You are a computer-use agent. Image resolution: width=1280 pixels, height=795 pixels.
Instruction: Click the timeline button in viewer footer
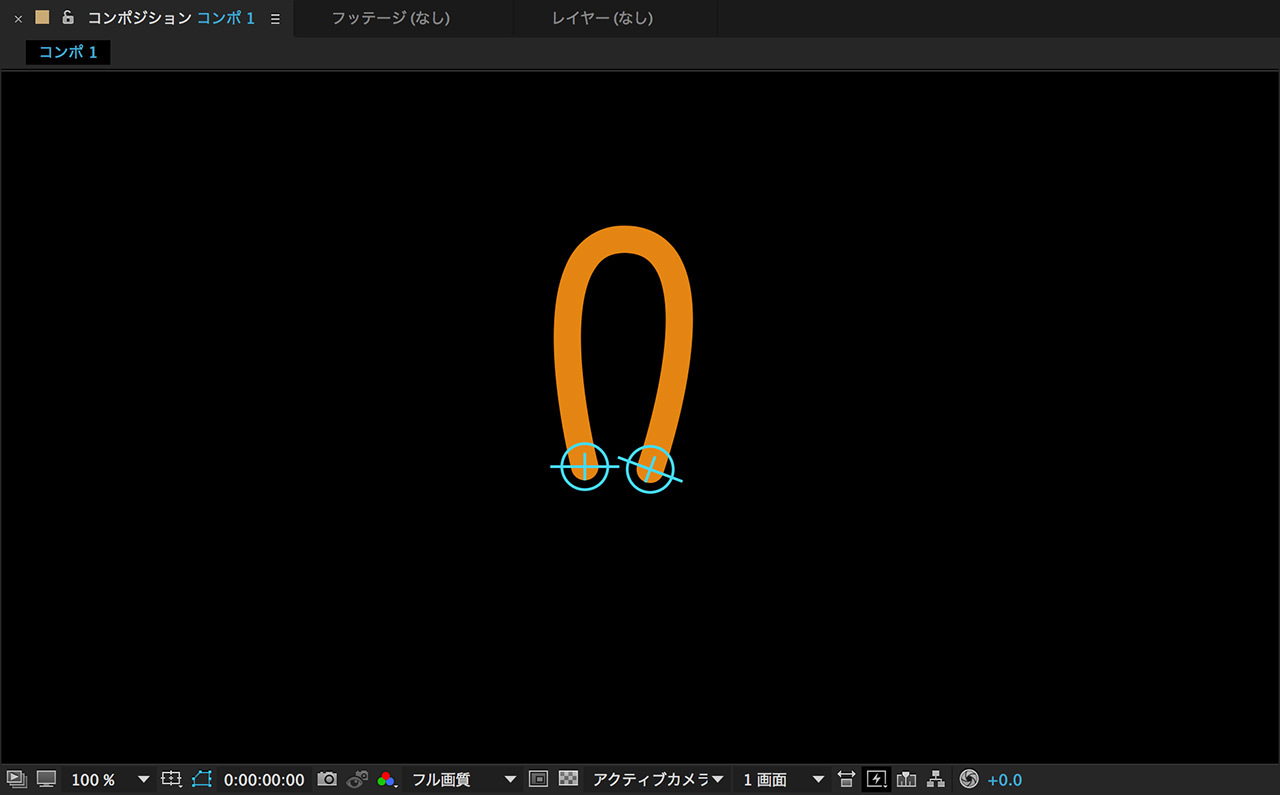(907, 779)
